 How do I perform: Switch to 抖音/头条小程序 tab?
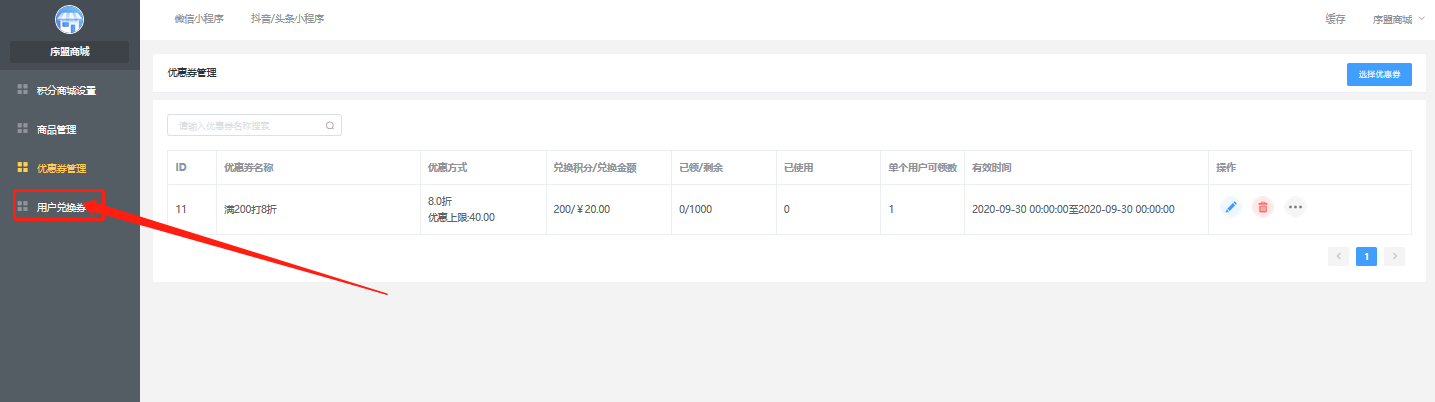point(287,19)
